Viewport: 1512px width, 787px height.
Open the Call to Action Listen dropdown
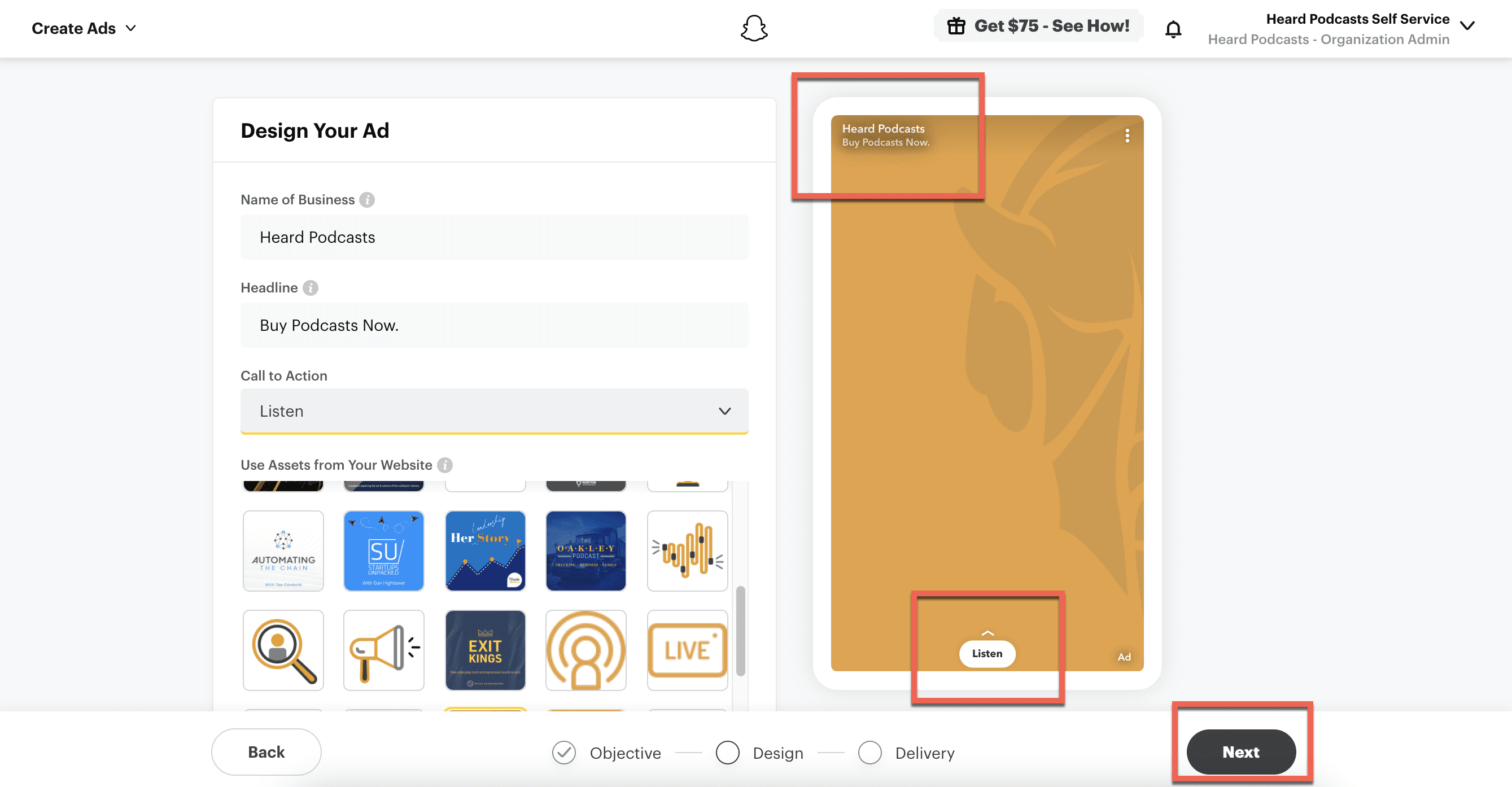[x=494, y=411]
